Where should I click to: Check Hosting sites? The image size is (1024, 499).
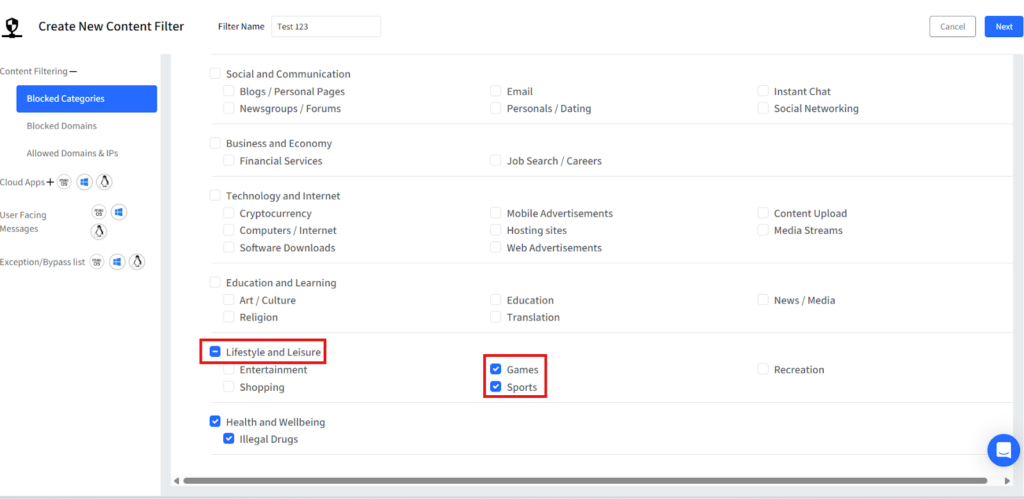[496, 230]
